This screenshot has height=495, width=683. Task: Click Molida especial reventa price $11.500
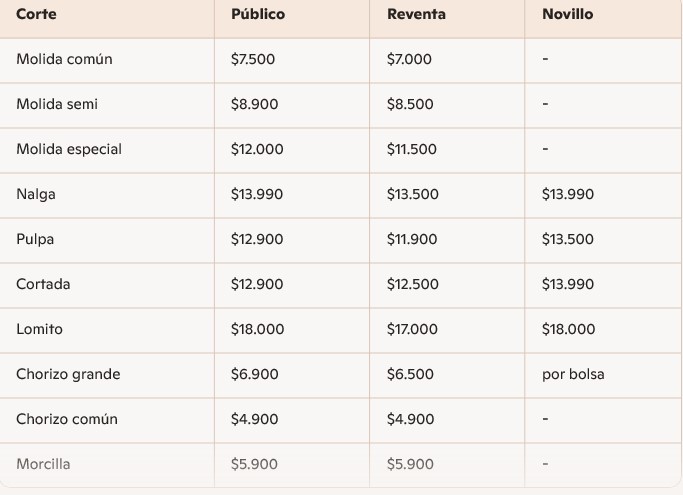[411, 149]
